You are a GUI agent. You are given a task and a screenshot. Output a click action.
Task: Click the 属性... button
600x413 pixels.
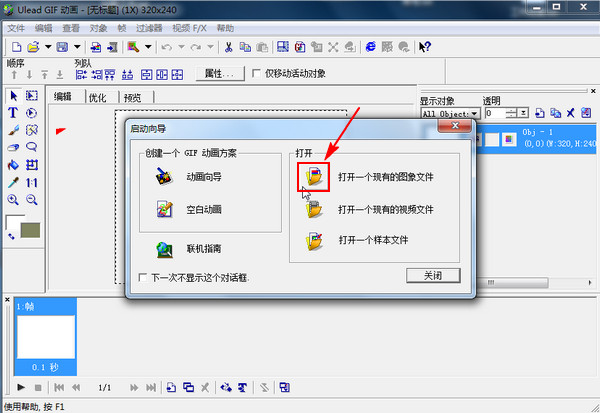220,73
